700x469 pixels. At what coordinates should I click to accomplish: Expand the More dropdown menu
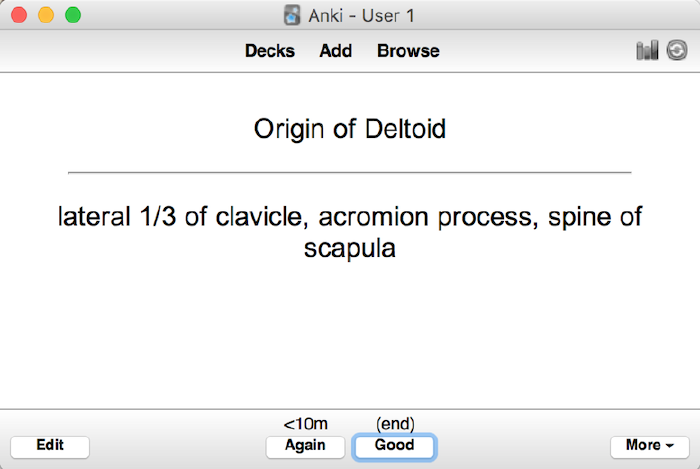650,446
